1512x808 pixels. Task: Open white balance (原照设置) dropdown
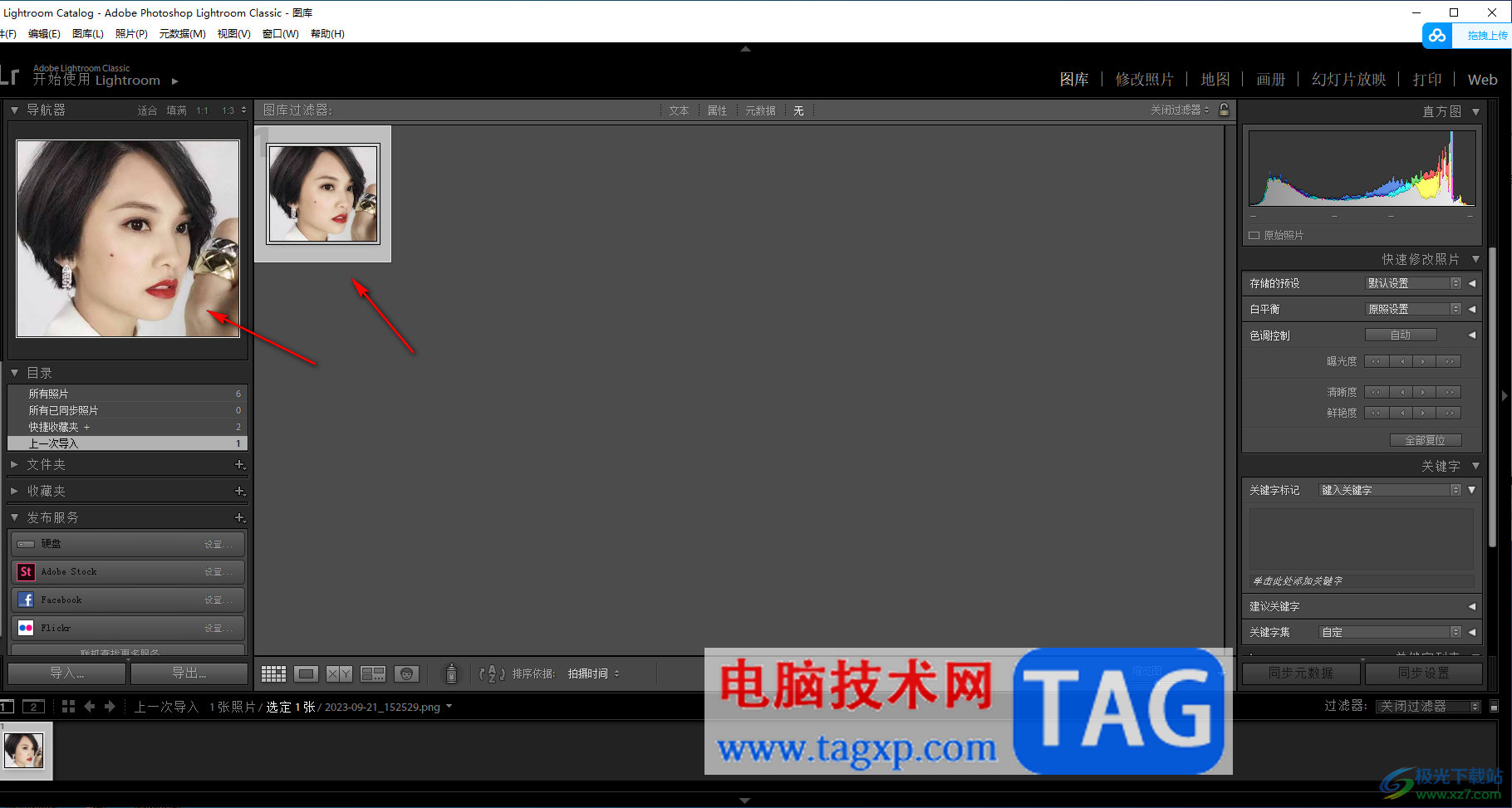[x=1413, y=309]
